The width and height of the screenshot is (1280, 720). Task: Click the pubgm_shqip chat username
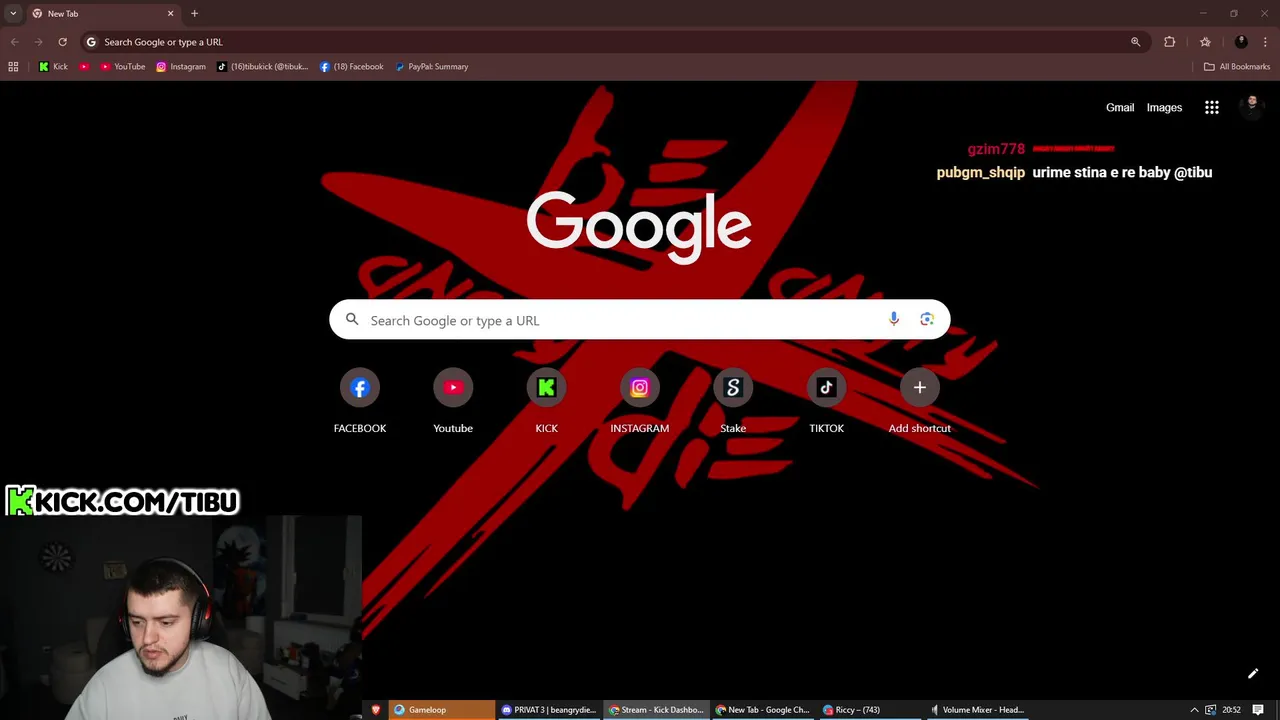coord(980,172)
